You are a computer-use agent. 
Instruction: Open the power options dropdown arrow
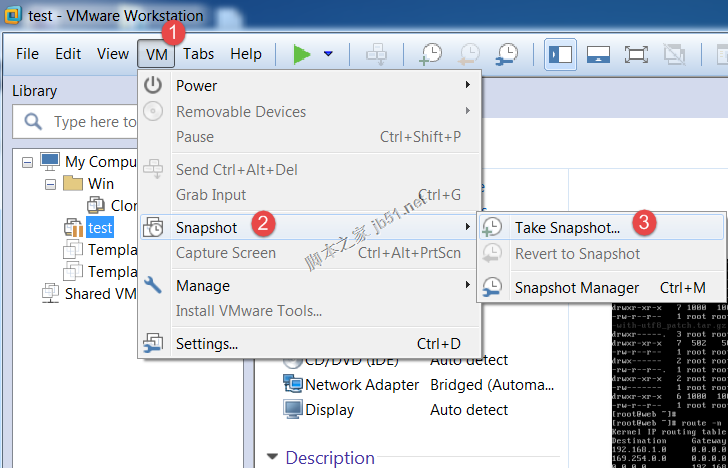(x=328, y=54)
